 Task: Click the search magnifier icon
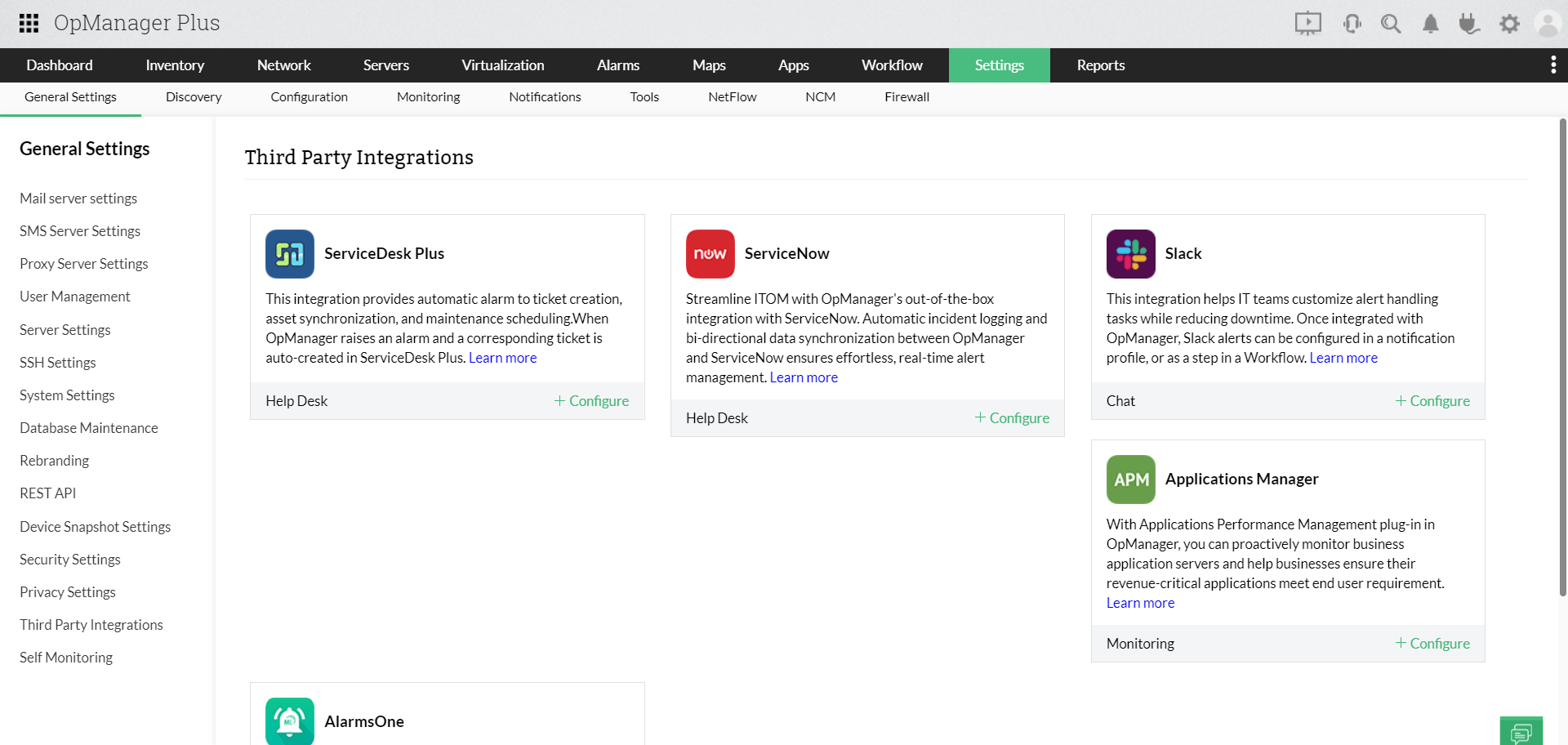[1391, 24]
